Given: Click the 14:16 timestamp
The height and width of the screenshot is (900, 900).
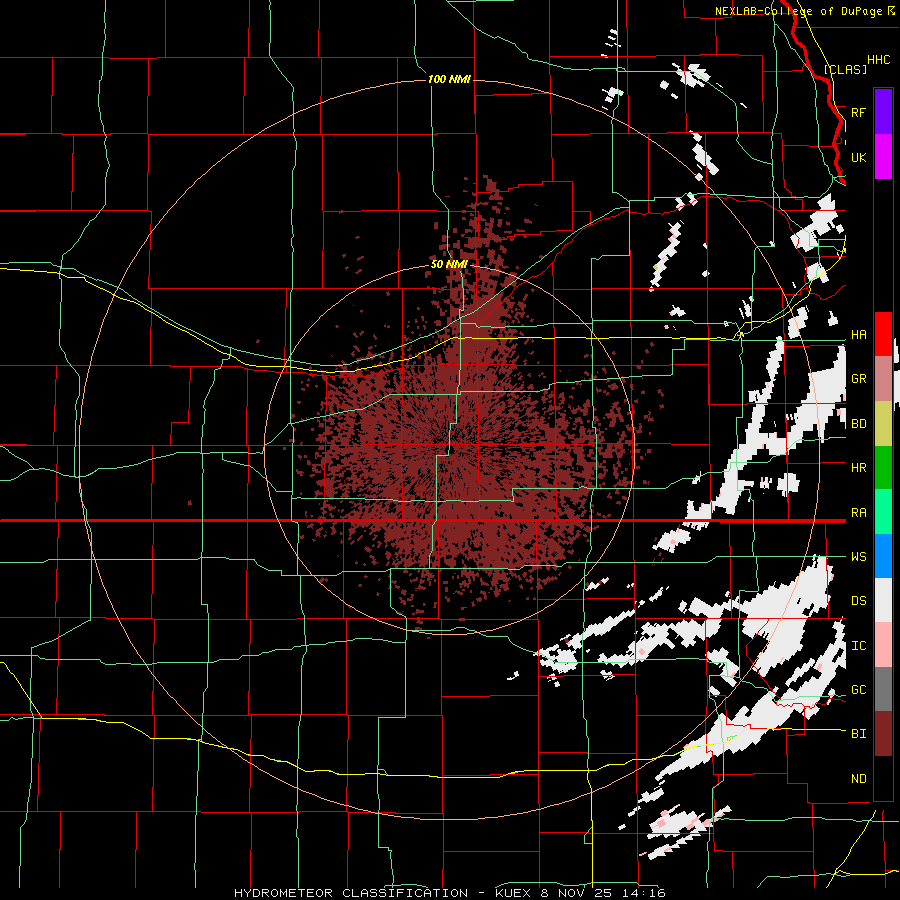Looking at the screenshot, I should point(643,893).
